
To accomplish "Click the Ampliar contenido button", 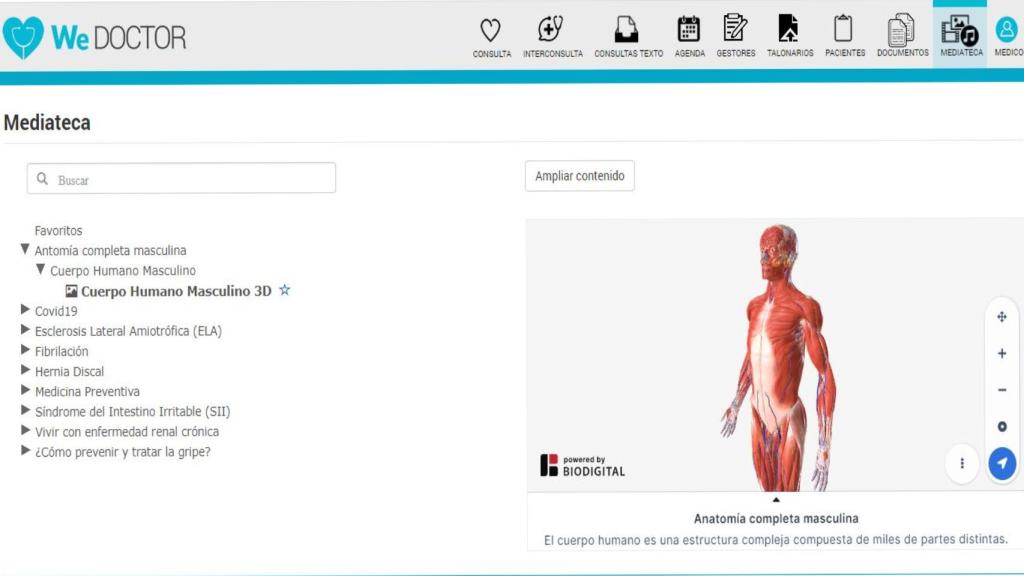I will click(579, 175).
